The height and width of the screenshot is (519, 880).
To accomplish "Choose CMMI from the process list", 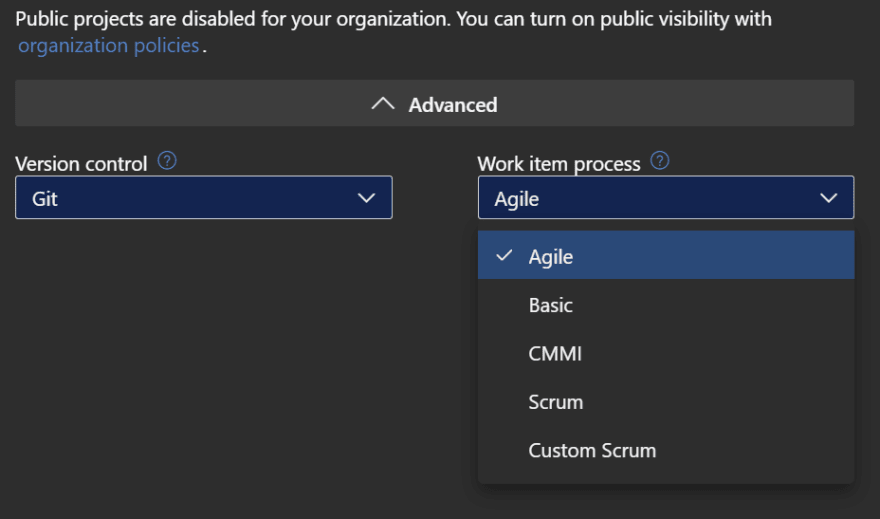I will coord(666,353).
